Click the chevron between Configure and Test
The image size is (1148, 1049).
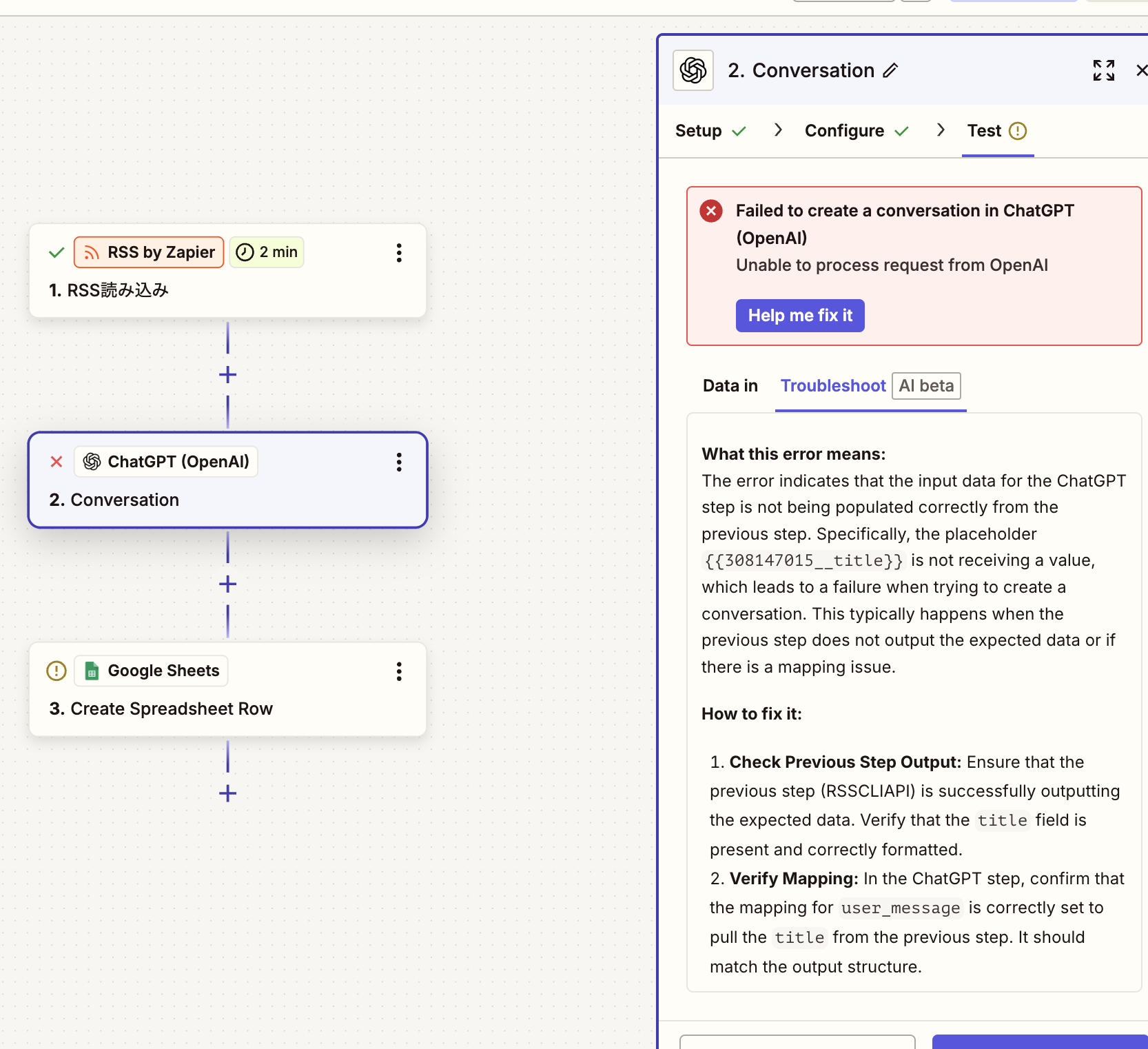(941, 130)
